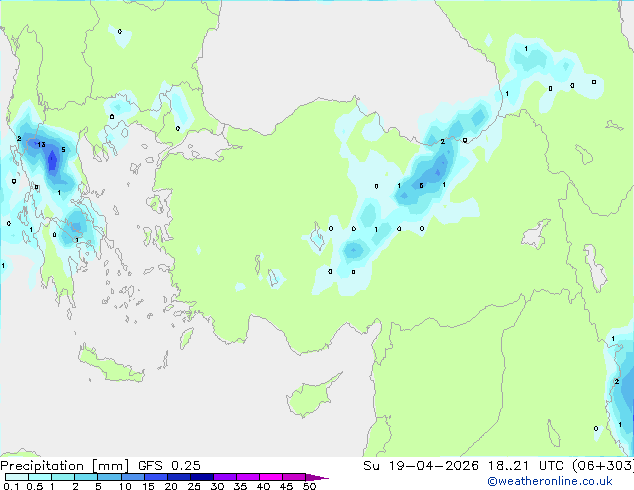Click the legend scale label '50'

click(309, 486)
